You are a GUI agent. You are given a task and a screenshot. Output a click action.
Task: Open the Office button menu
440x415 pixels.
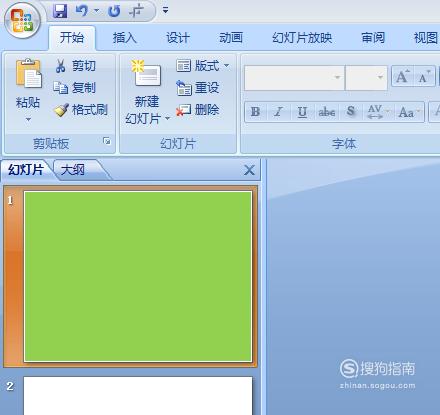click(23, 21)
